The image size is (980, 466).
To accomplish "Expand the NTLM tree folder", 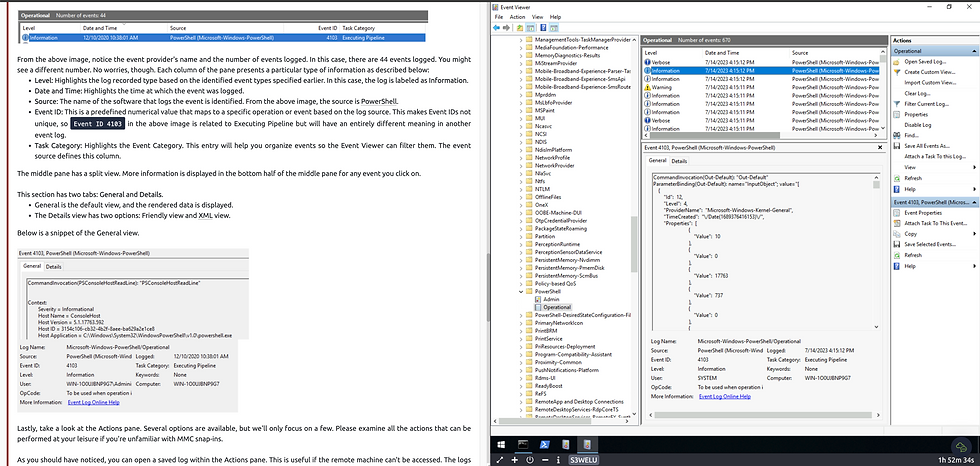I will [x=520, y=189].
